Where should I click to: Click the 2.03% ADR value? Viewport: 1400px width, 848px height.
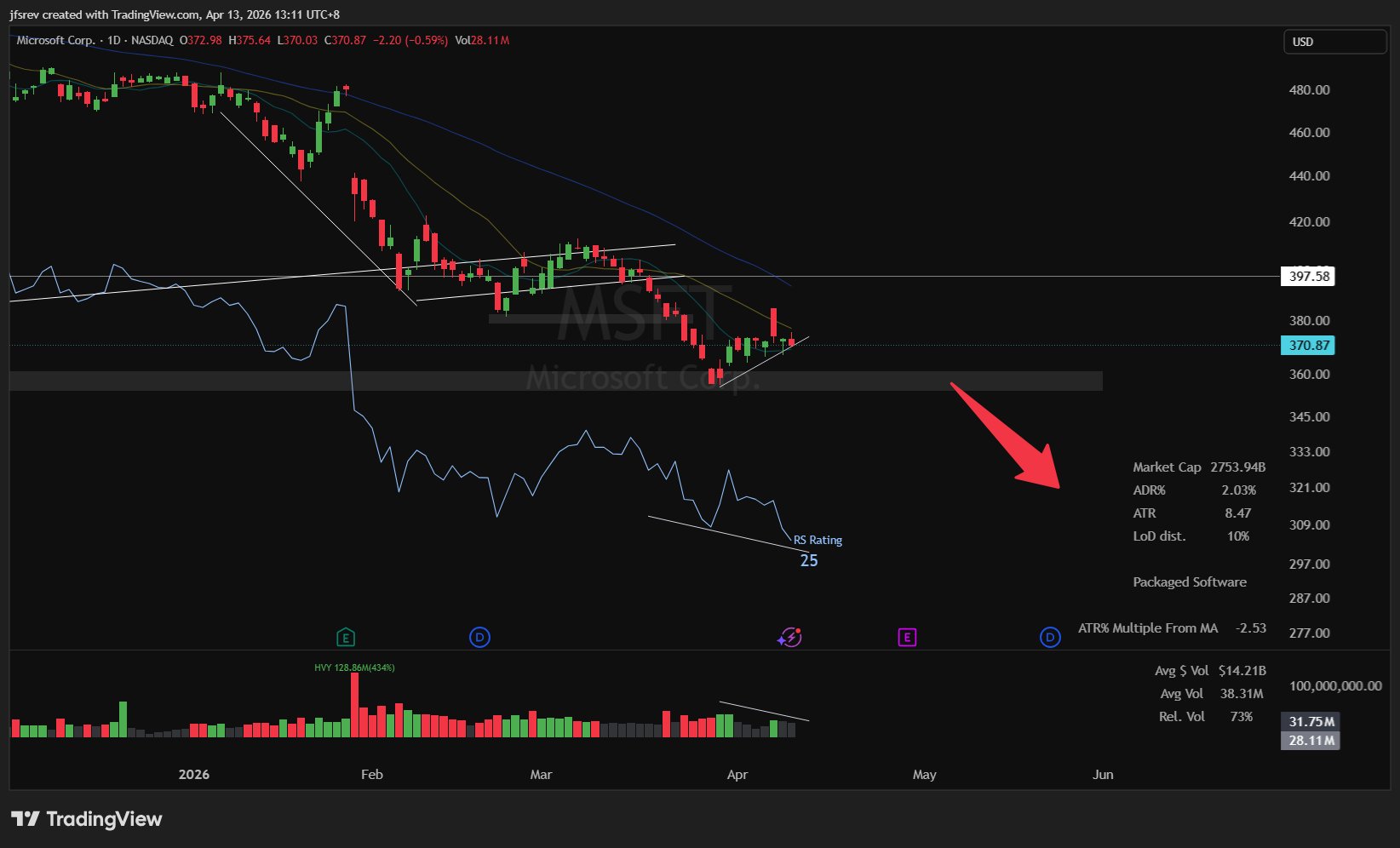pos(1239,490)
